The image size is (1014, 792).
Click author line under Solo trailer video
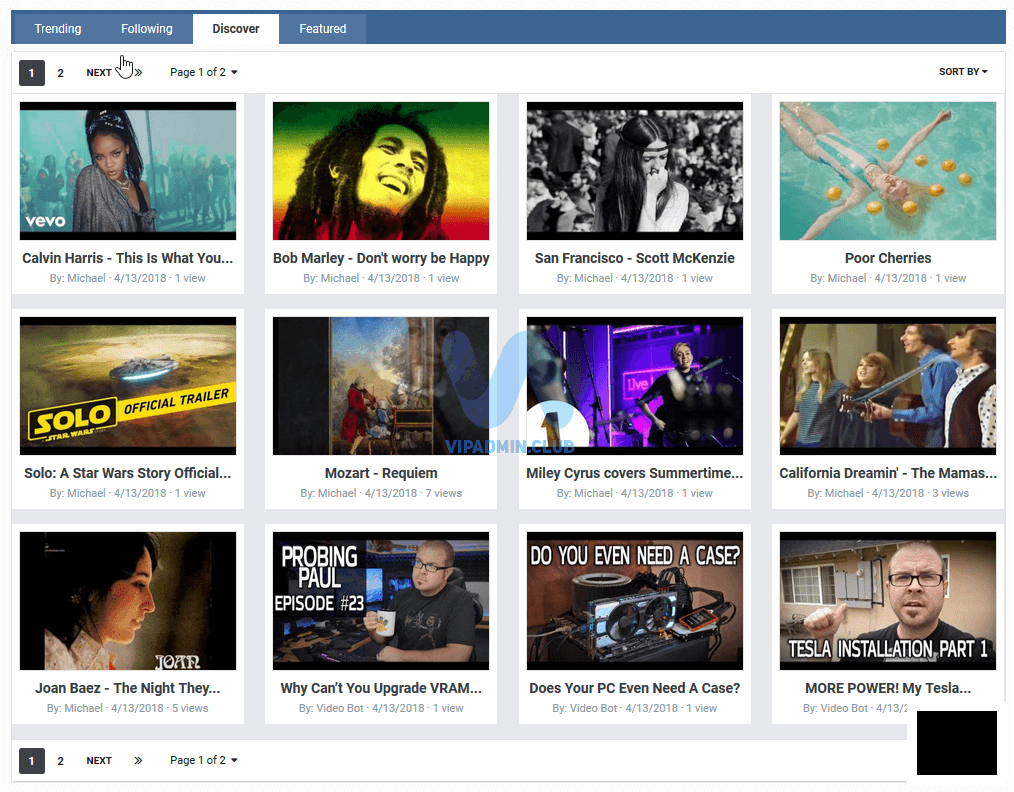pyautogui.click(x=128, y=493)
